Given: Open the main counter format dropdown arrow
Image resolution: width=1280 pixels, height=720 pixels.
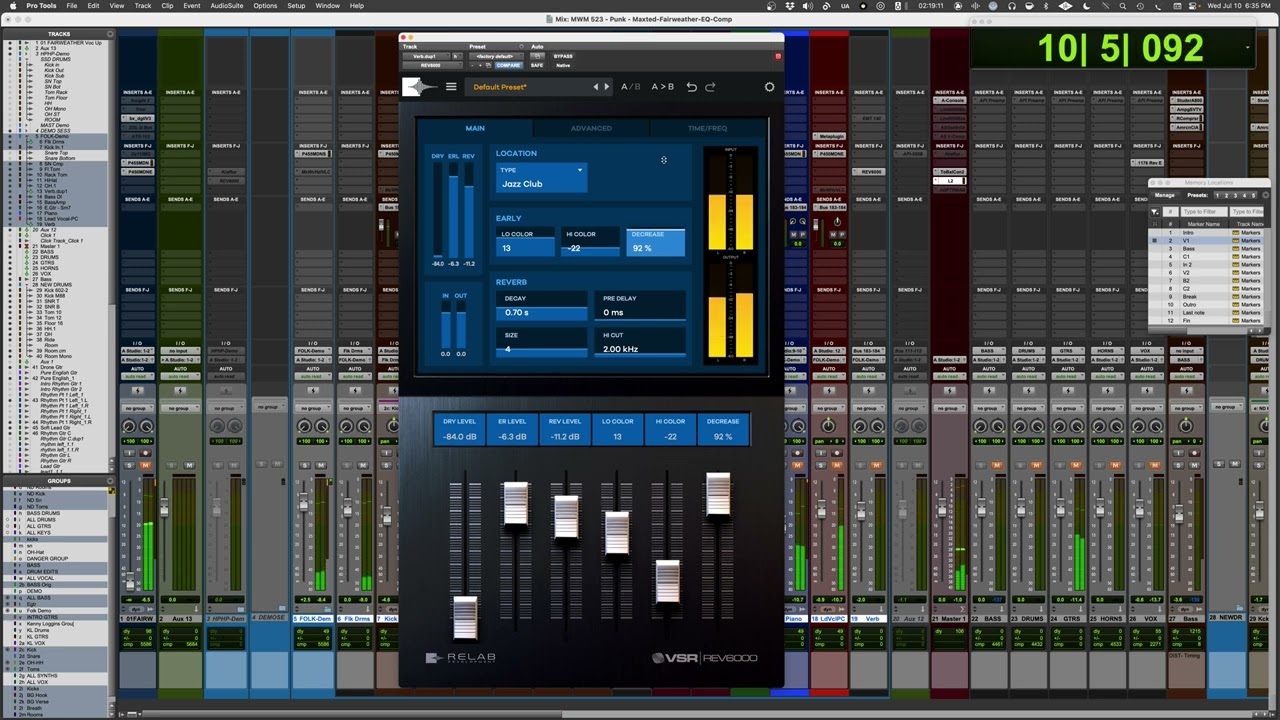Looking at the screenshot, I should (x=1248, y=47).
